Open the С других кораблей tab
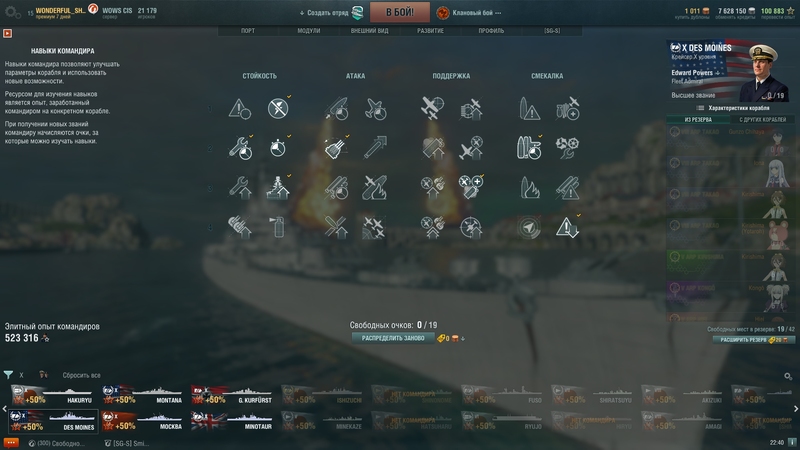Screen dimensions: 800x450 pyautogui.click(x=762, y=119)
